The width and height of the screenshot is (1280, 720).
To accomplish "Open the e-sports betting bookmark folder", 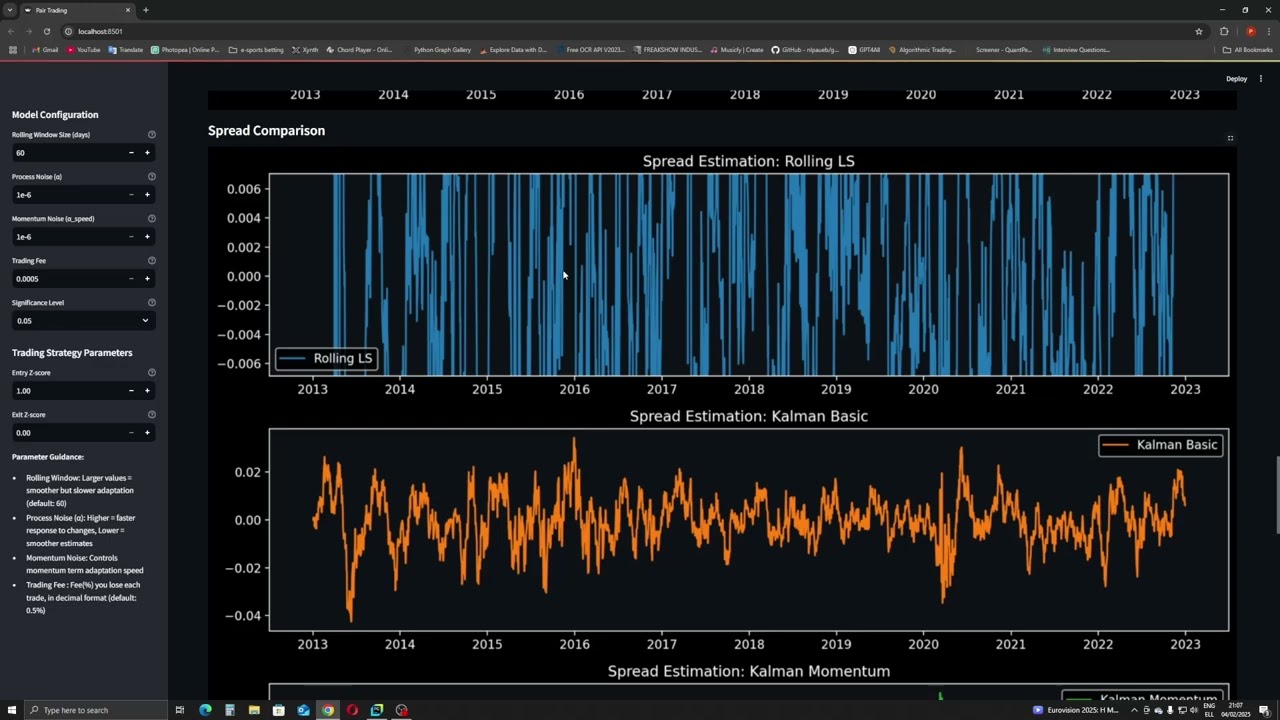I will (x=257, y=50).
